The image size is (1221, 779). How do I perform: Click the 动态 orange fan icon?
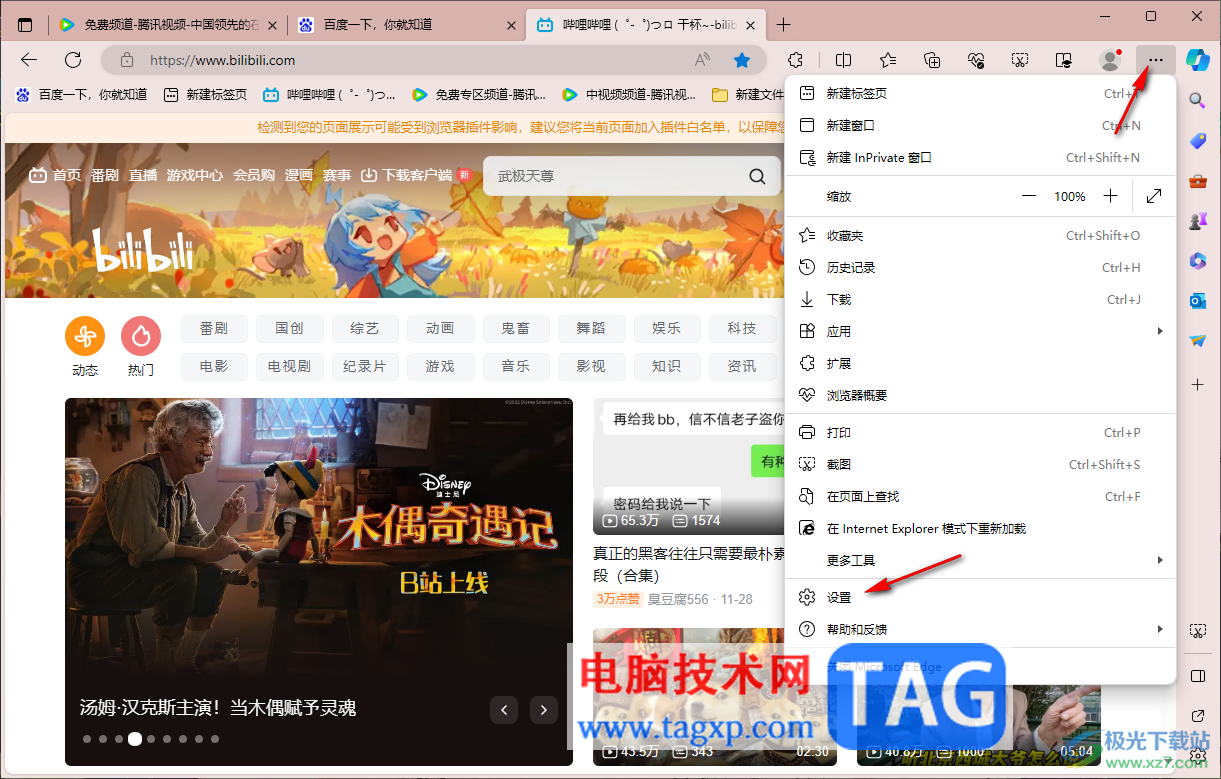(x=85, y=337)
